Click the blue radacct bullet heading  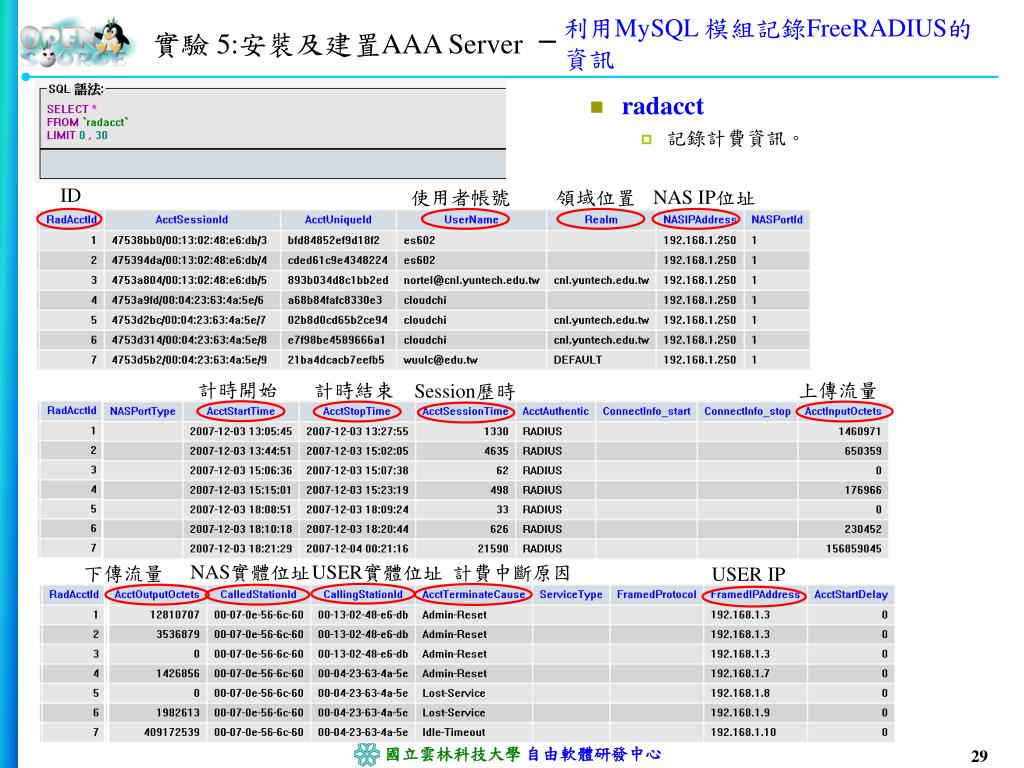pos(662,106)
